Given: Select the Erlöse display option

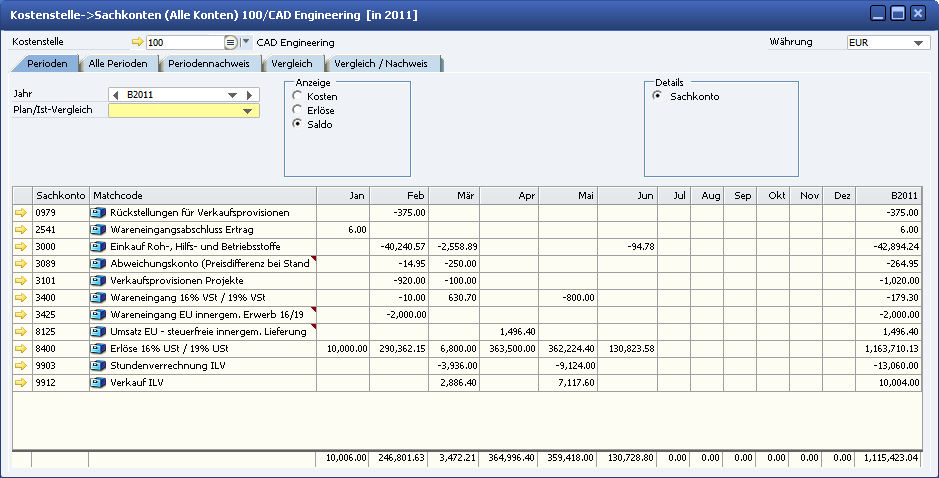Looking at the screenshot, I should point(297,110).
